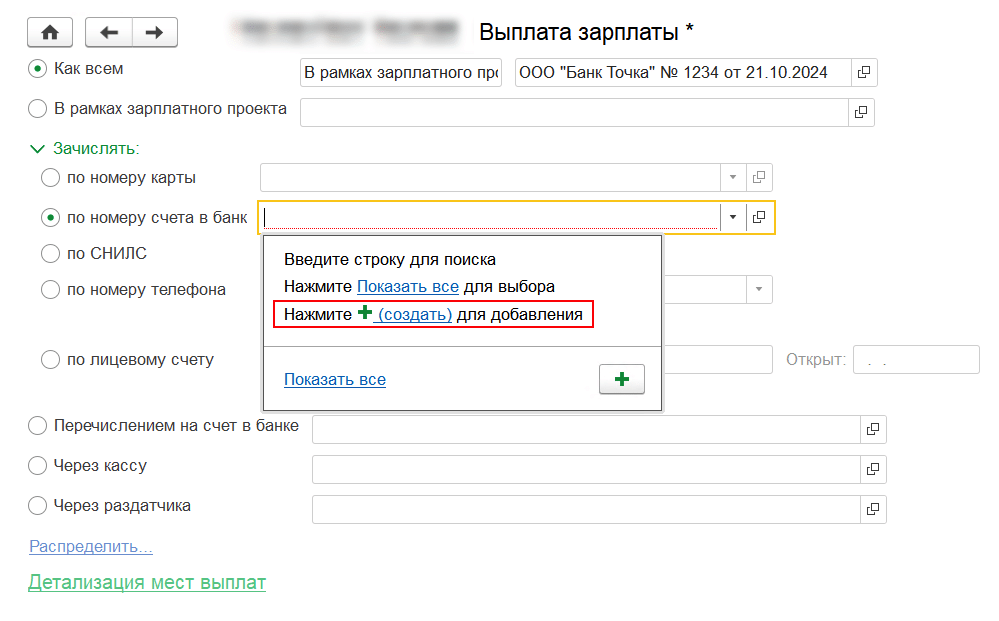The height and width of the screenshot is (621, 999).
Task: Choose the 'по СНИЛС' radio option
Action: click(x=50, y=254)
